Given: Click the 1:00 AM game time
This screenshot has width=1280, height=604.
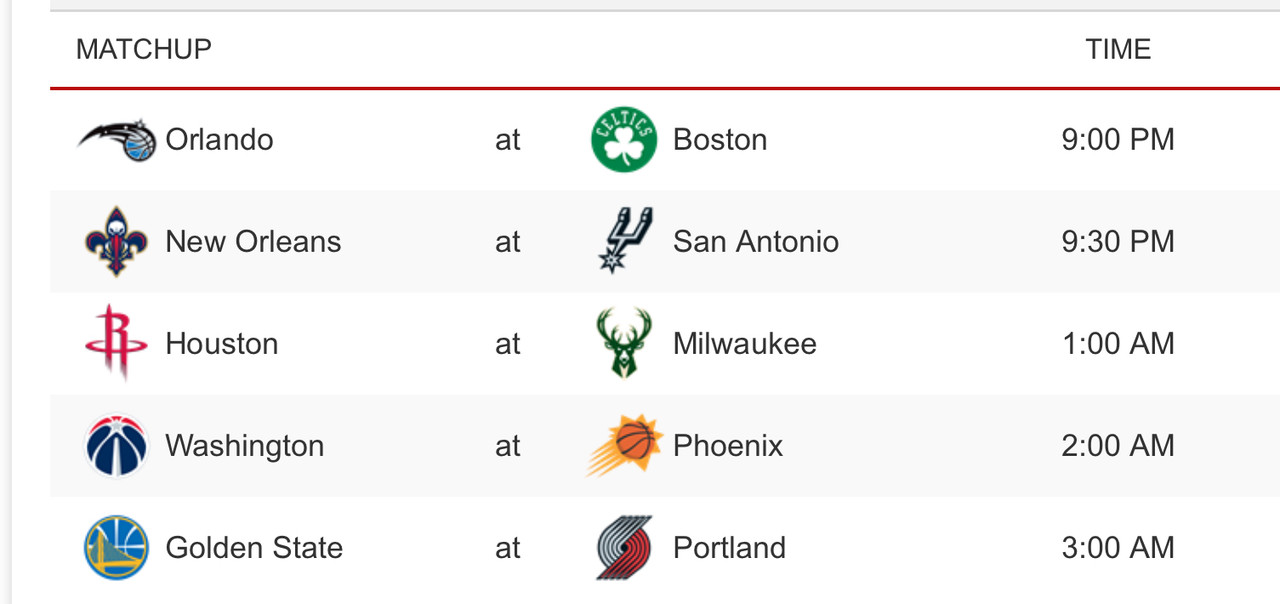Looking at the screenshot, I should 1118,343.
